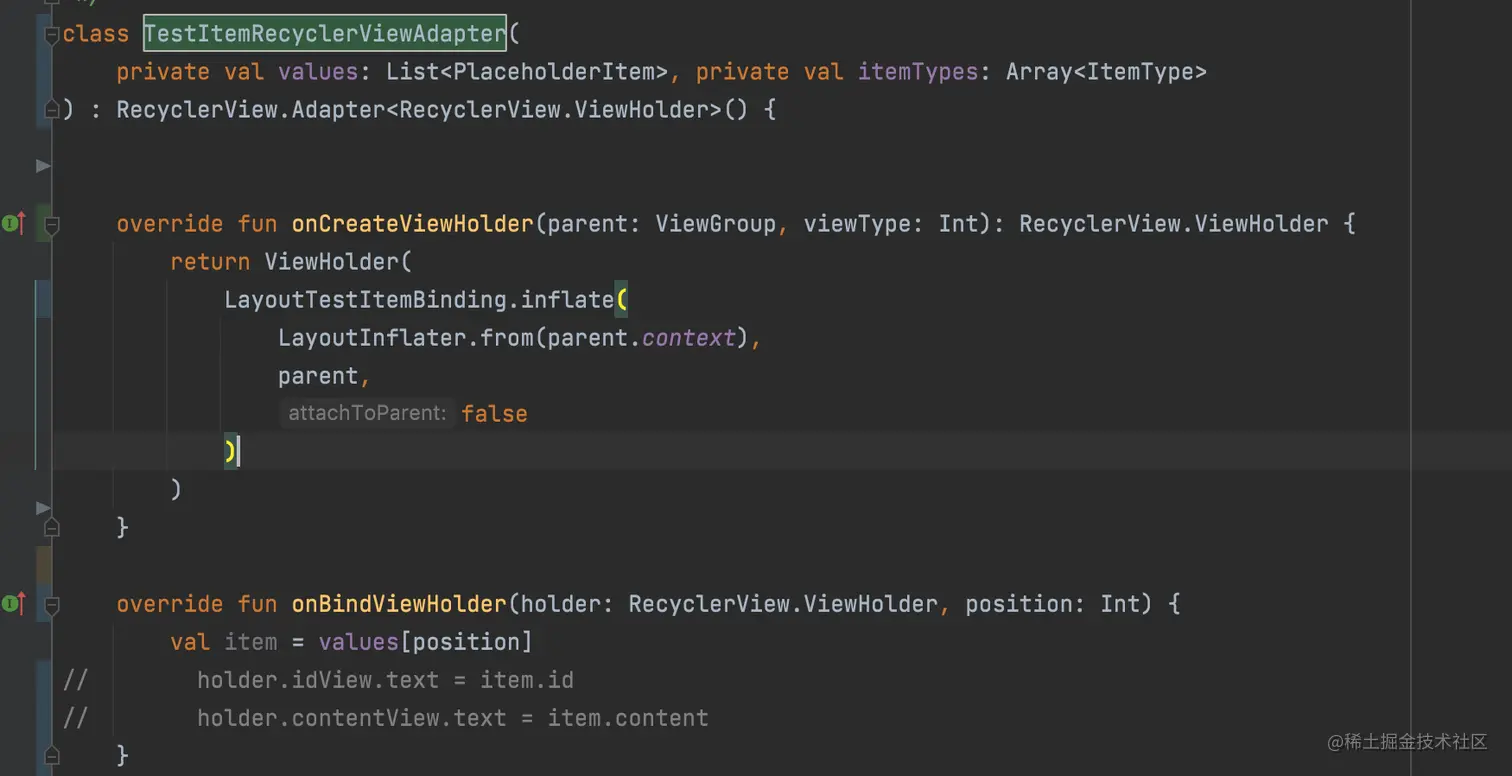Click the override gutter icon beside onBindViewHolder
This screenshot has width=1512, height=776.
(13, 603)
